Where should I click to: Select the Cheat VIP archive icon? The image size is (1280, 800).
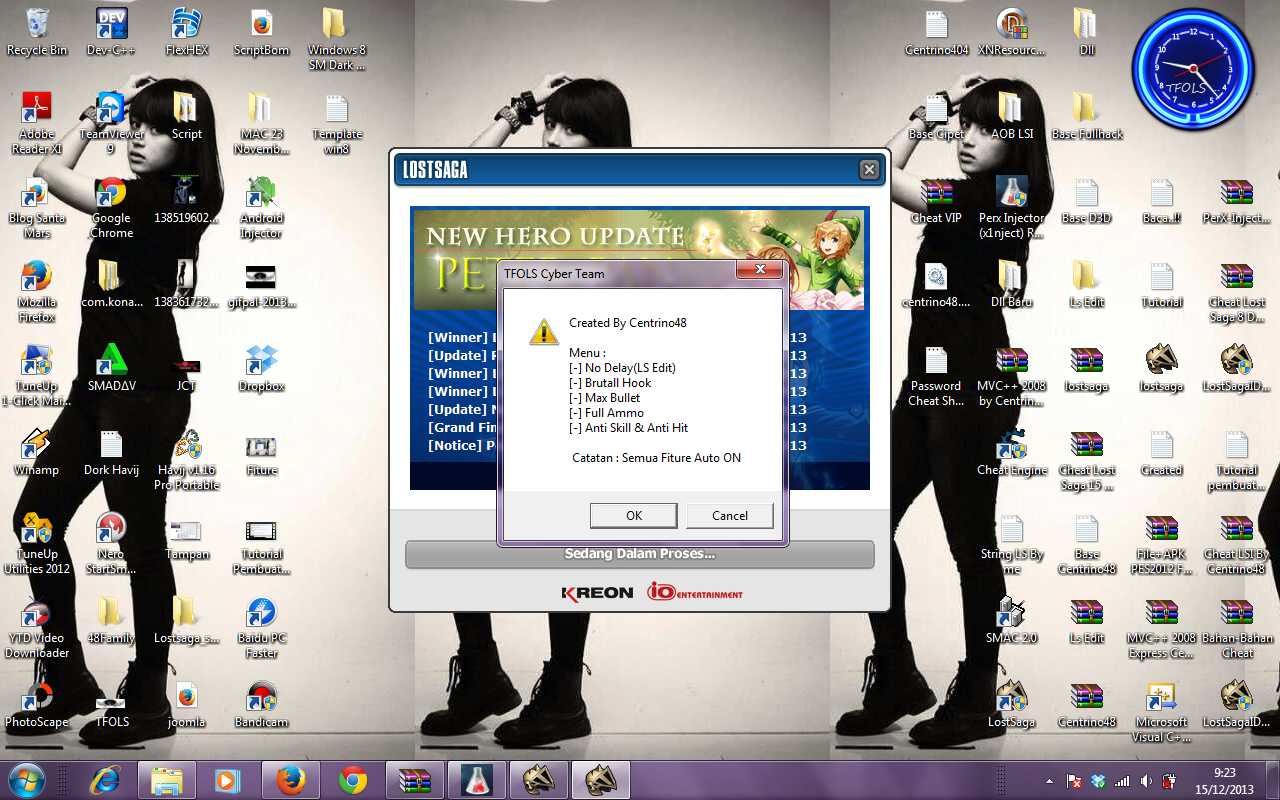(x=937, y=200)
